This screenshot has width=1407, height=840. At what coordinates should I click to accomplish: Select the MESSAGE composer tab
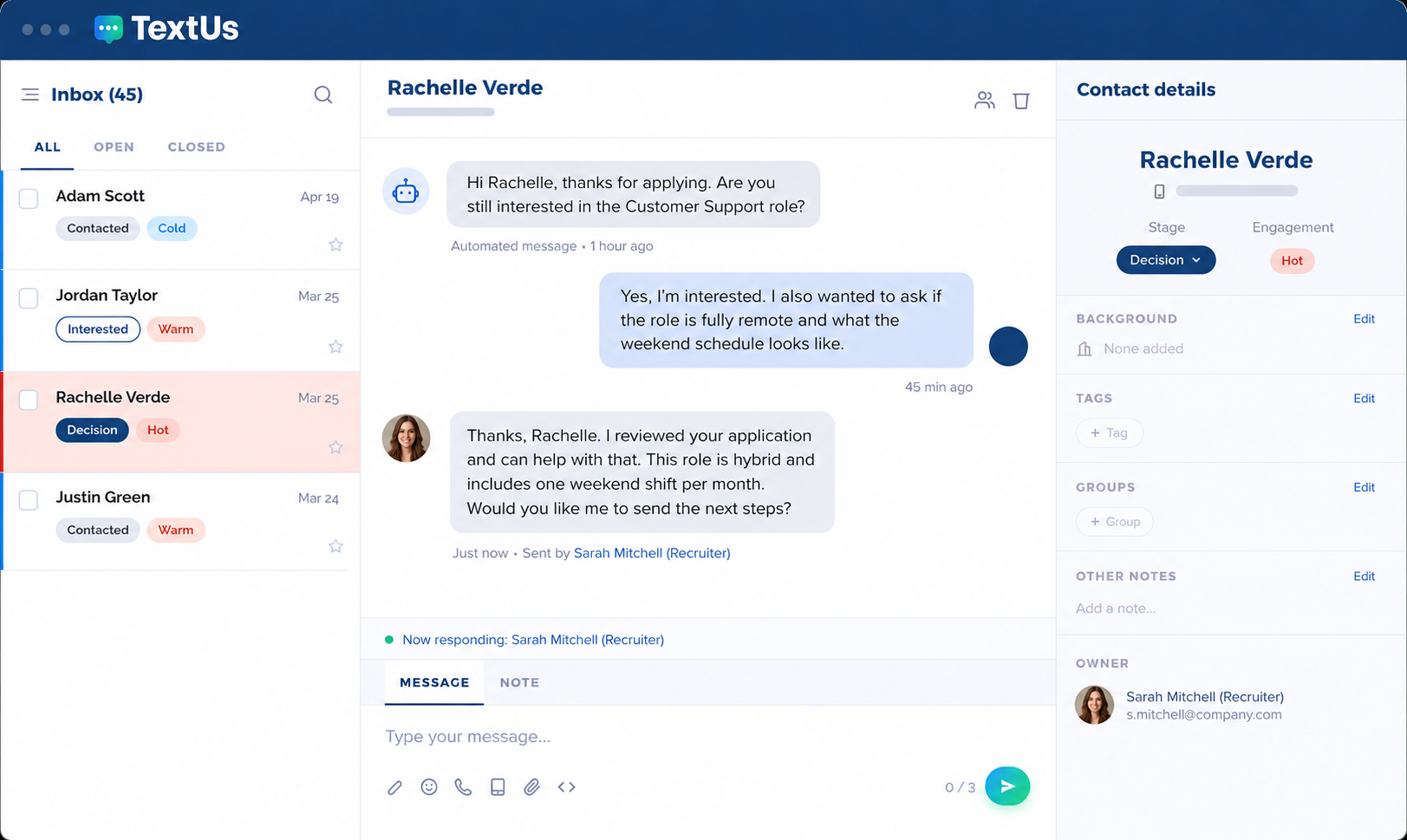click(434, 682)
